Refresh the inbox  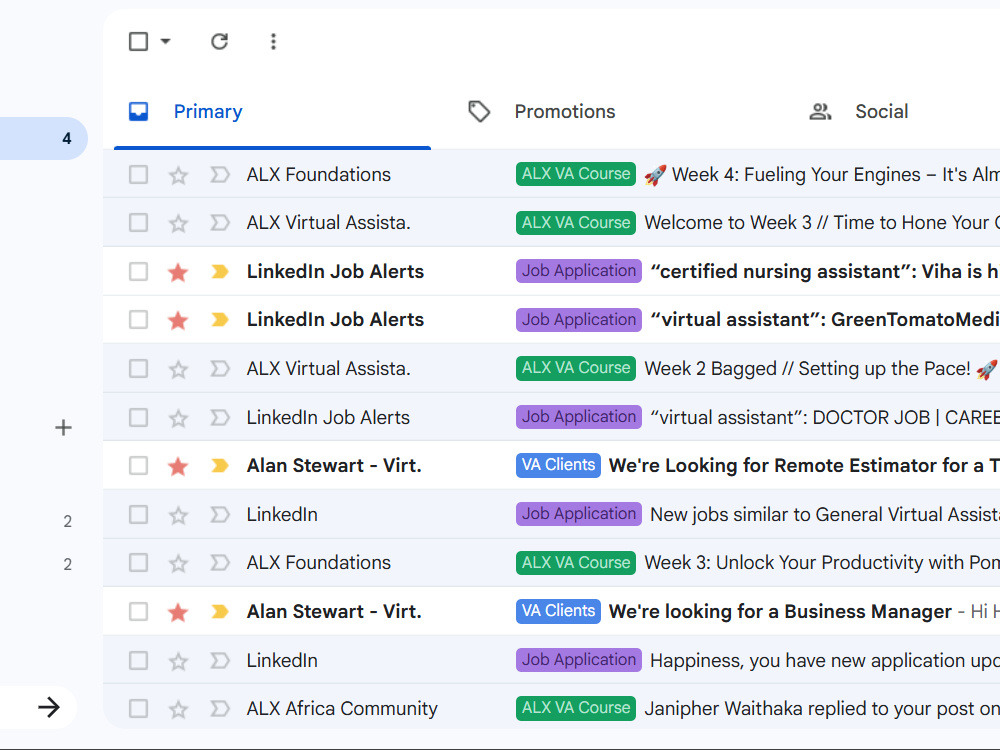[x=219, y=41]
